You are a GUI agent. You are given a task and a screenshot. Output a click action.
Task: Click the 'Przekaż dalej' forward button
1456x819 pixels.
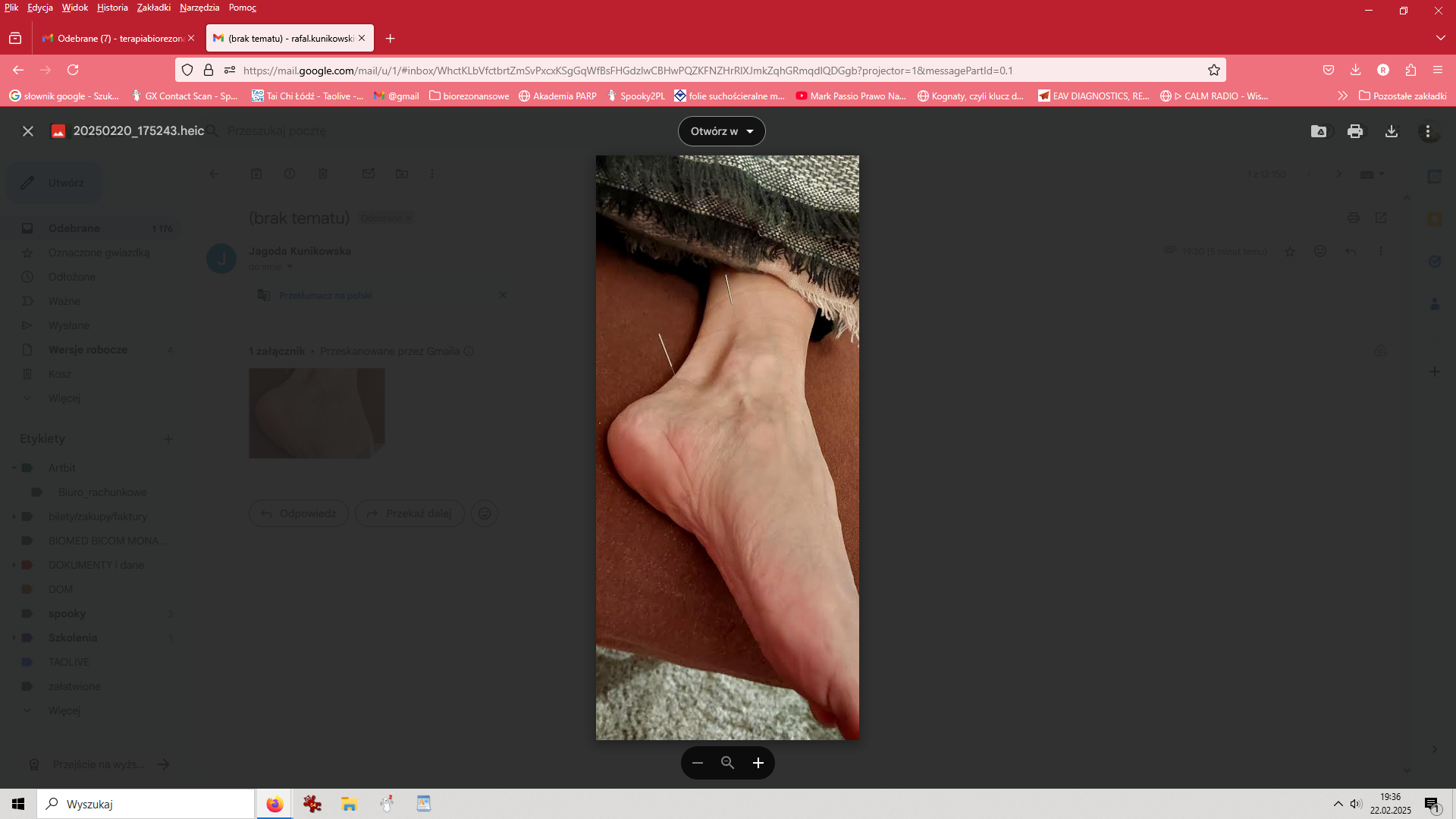click(409, 513)
